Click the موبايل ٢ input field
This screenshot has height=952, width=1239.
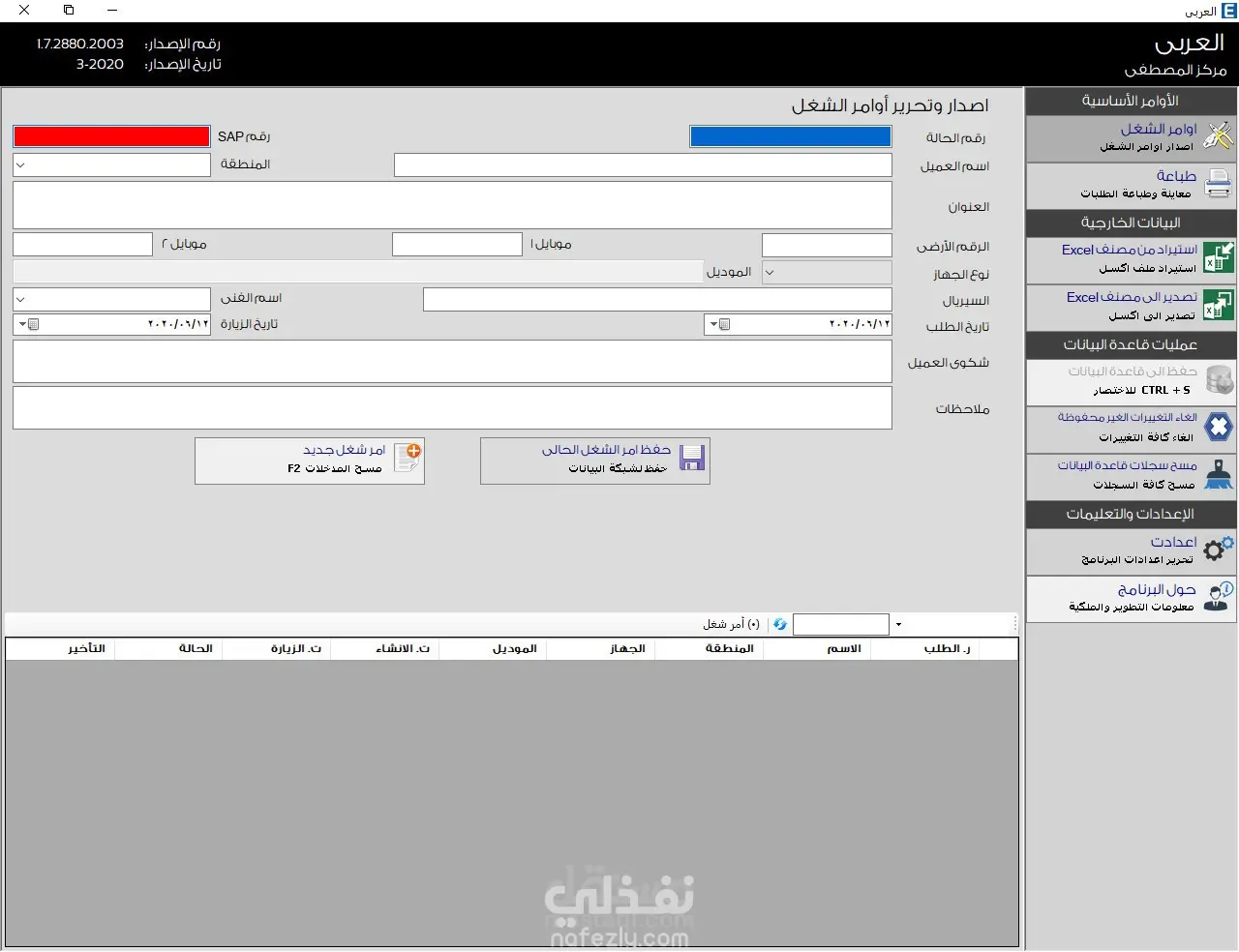(83, 244)
